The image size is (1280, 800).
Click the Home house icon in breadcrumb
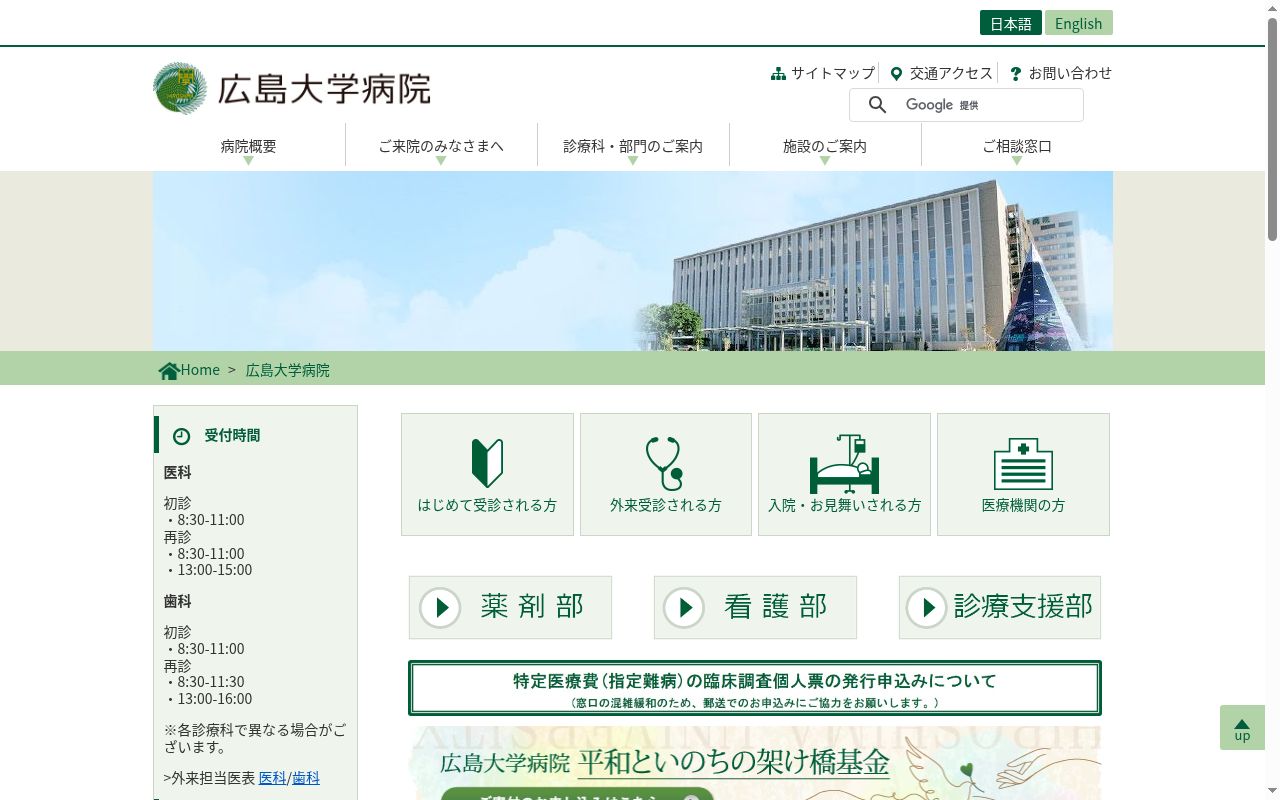coord(169,370)
